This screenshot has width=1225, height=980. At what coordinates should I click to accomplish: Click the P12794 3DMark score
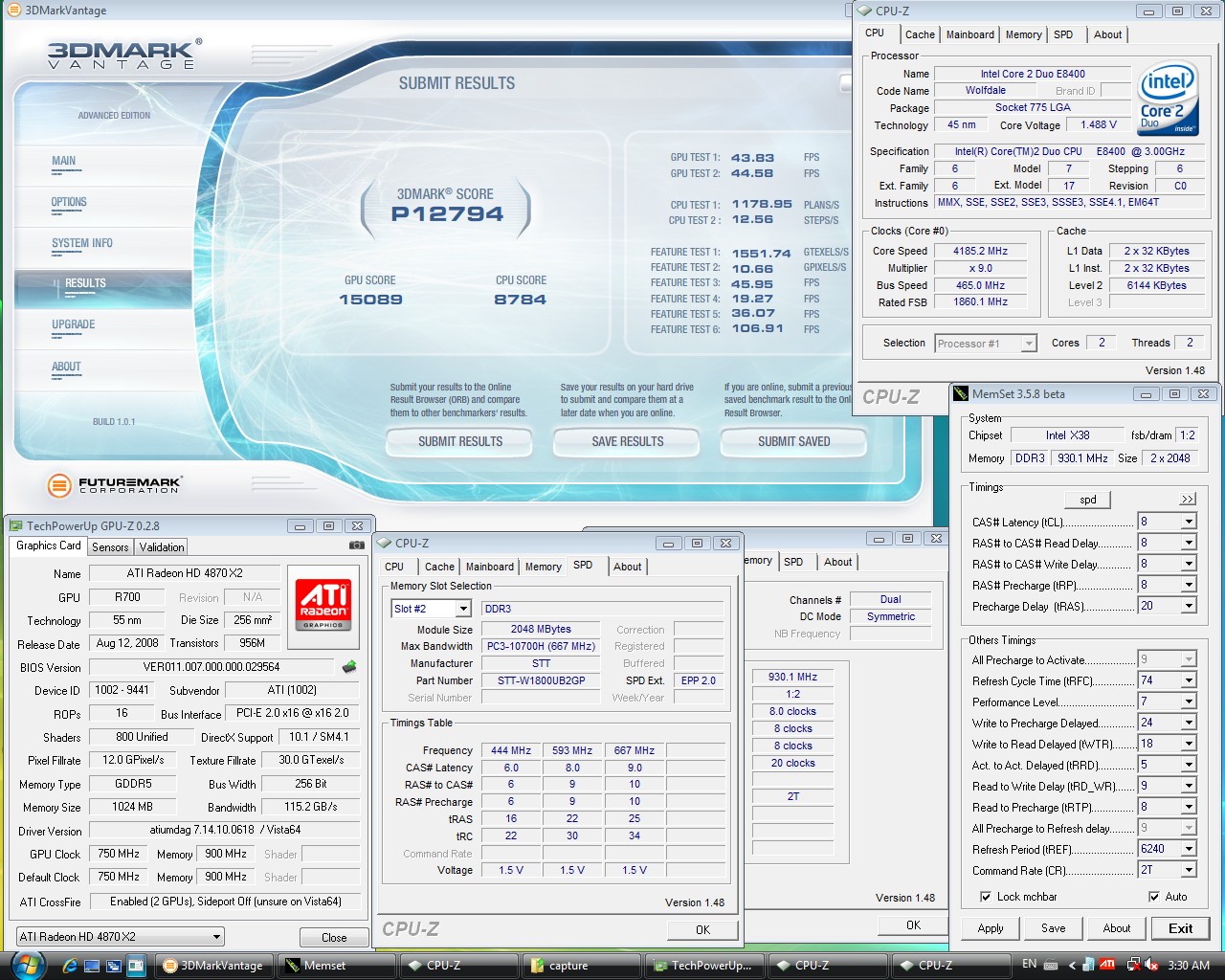(447, 214)
